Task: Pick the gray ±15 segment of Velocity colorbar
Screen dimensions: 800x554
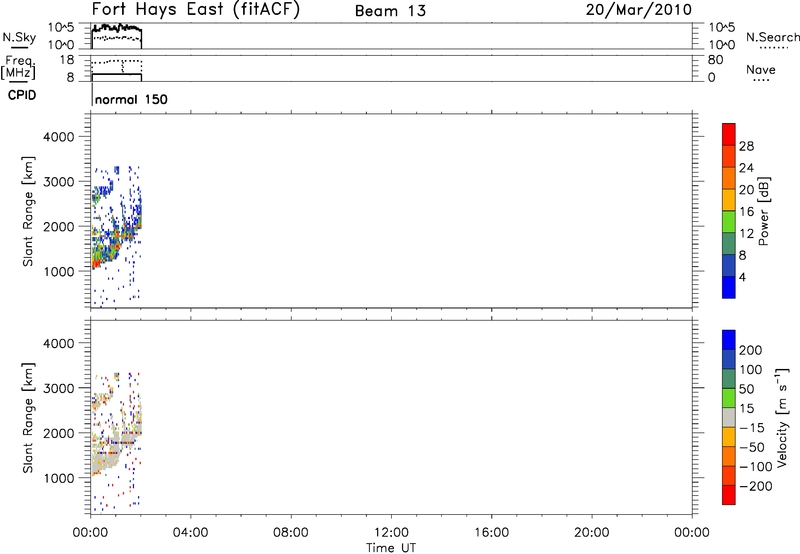Action: (x=729, y=417)
